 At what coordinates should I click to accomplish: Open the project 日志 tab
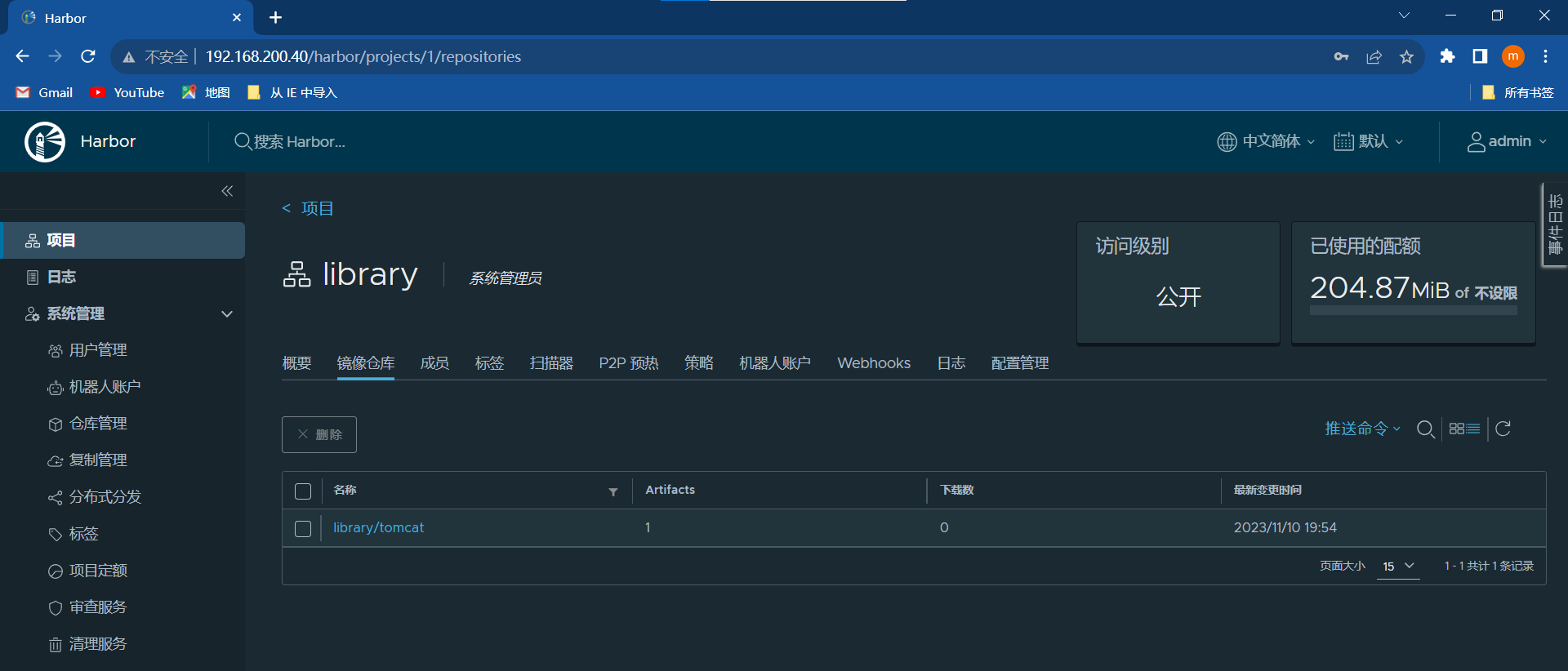pyautogui.click(x=951, y=363)
